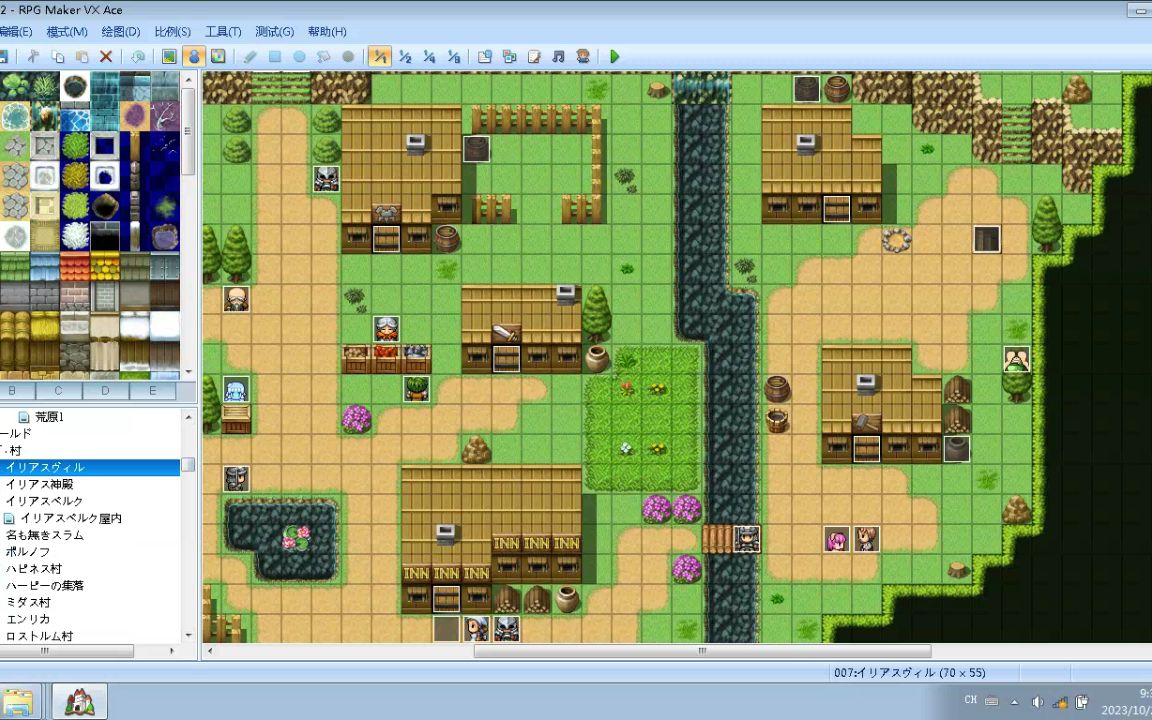Select the Shadow Pen tool
The width and height of the screenshot is (1152, 720).
(x=348, y=57)
